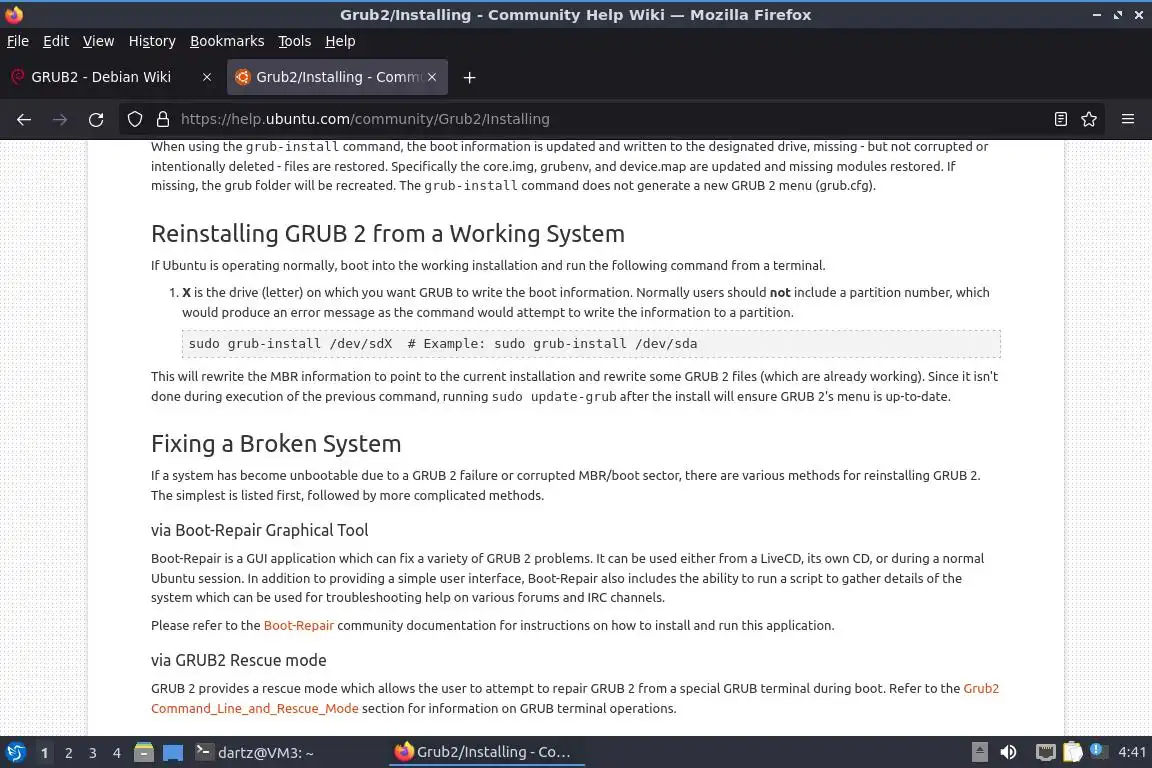Reload the current page

click(96, 119)
